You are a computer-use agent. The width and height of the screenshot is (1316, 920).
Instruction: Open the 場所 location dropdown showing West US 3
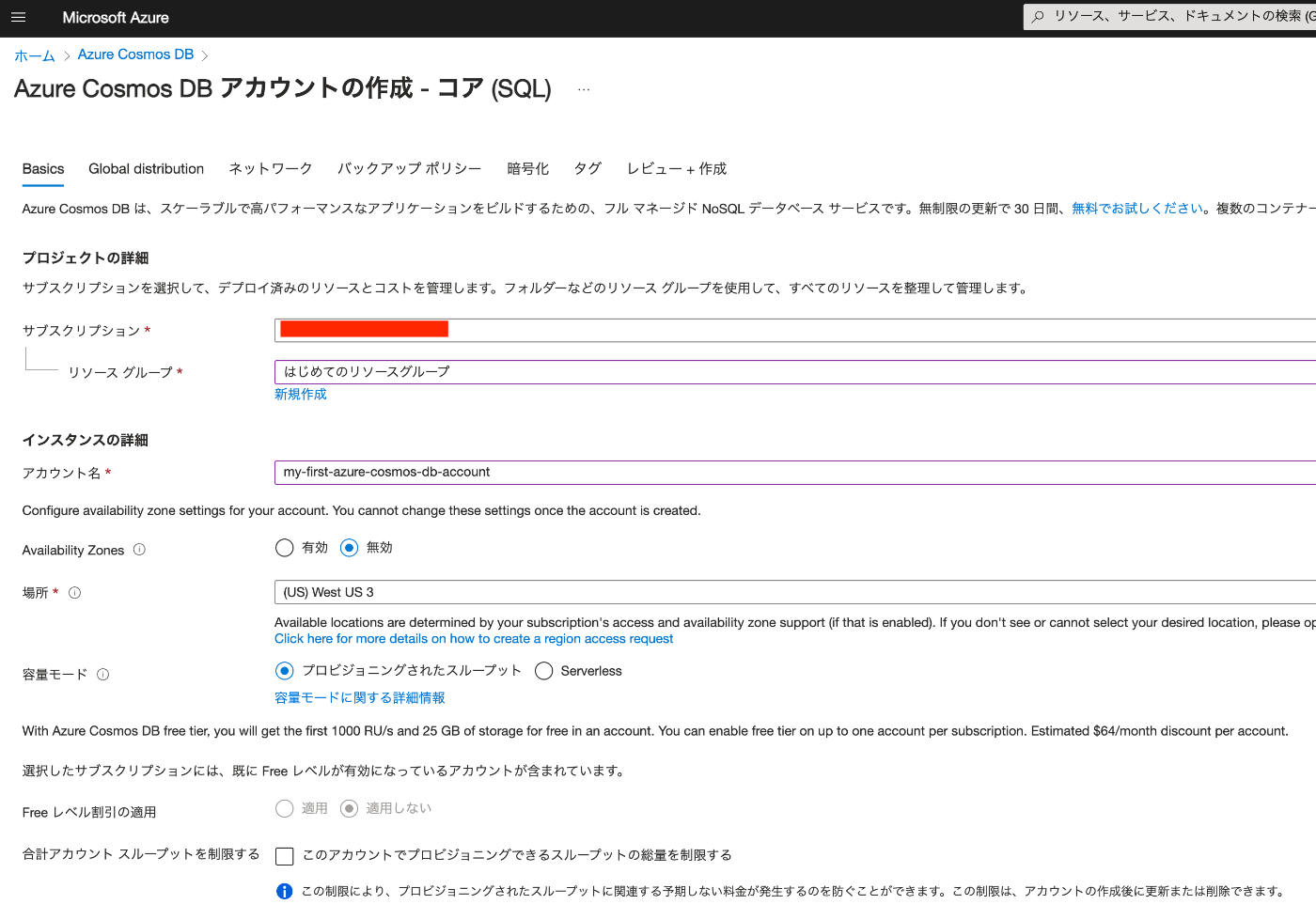coord(795,592)
